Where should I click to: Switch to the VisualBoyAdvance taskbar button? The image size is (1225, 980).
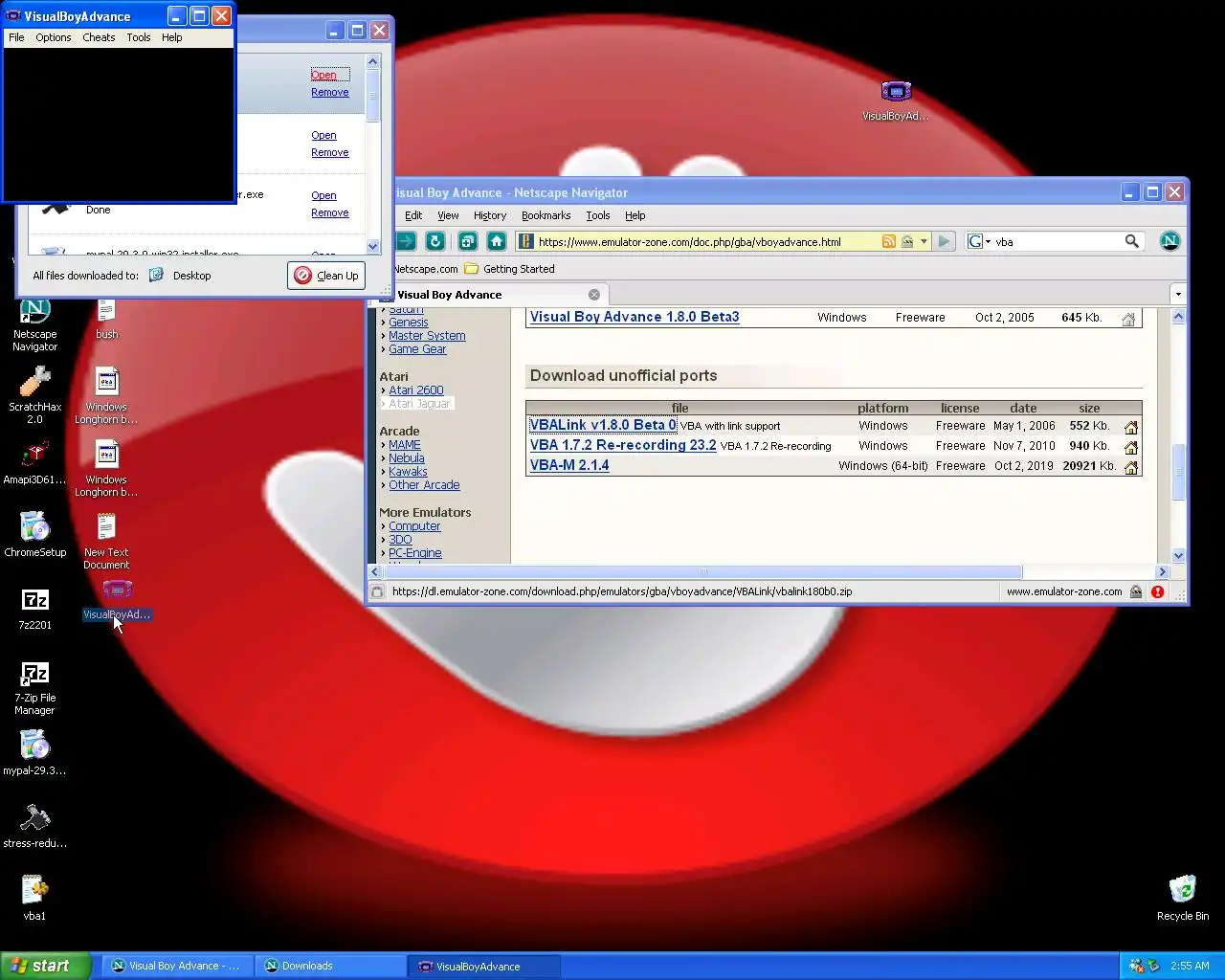point(483,966)
